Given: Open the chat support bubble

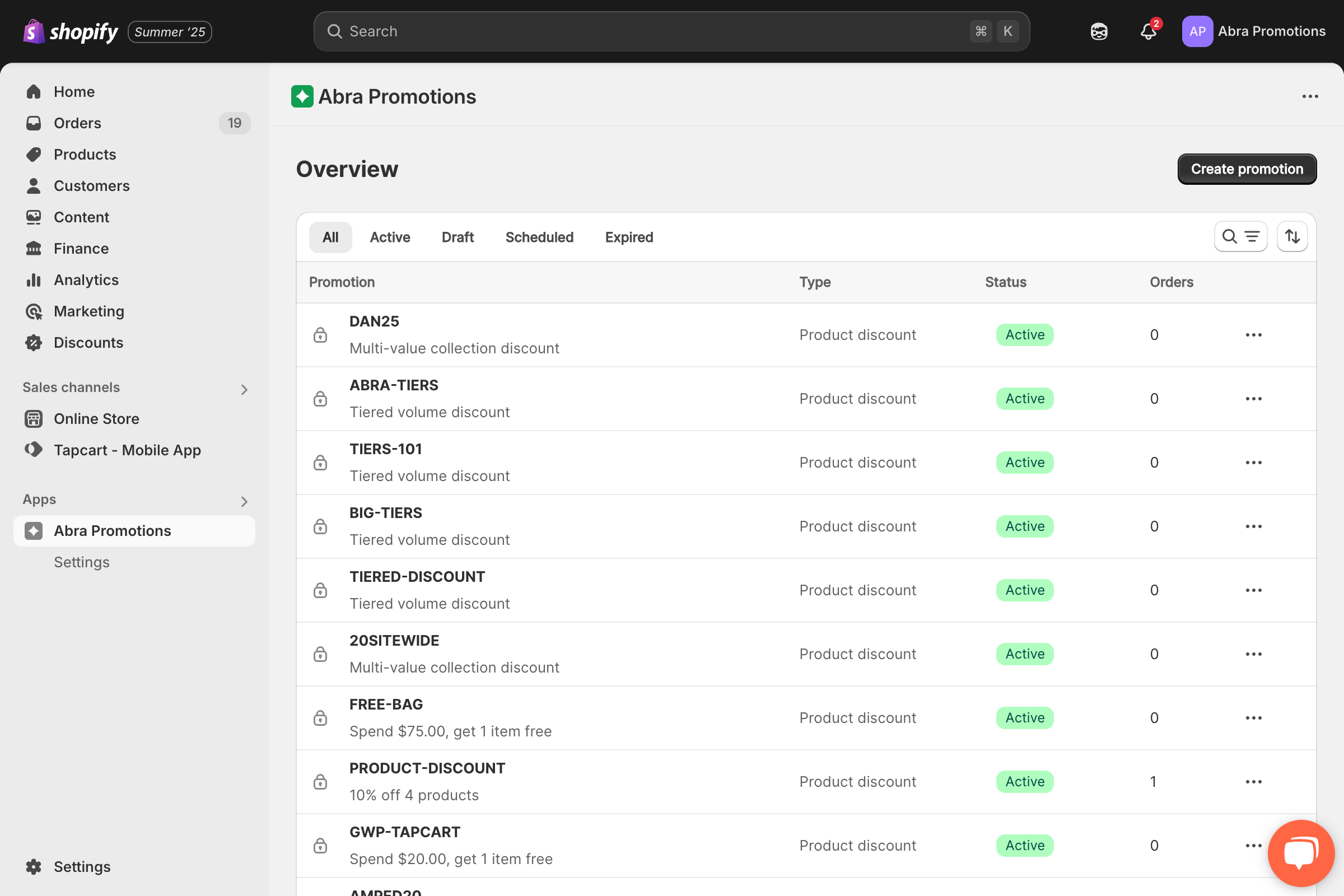Looking at the screenshot, I should (x=1300, y=853).
